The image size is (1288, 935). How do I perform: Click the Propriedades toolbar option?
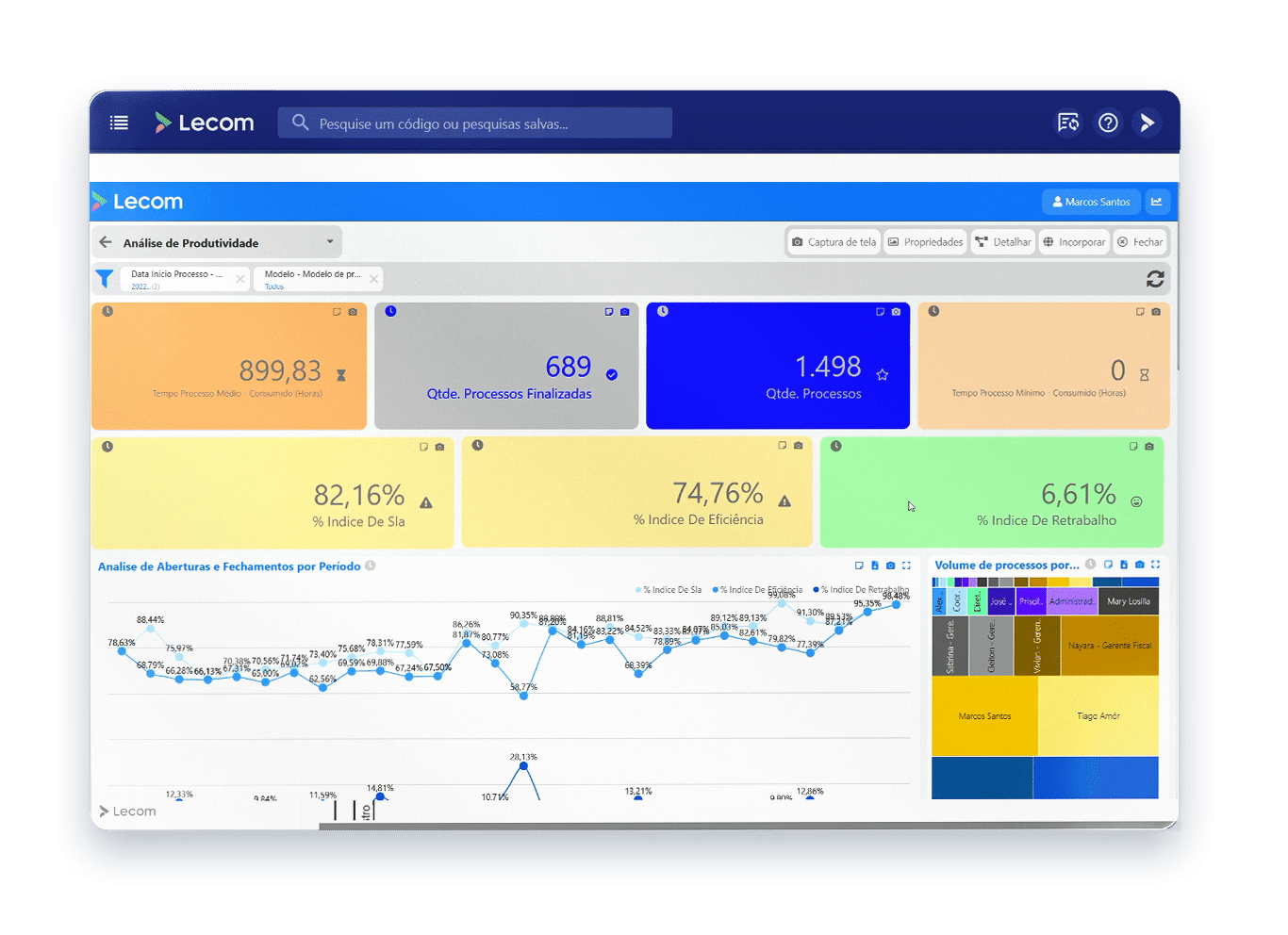coord(925,242)
